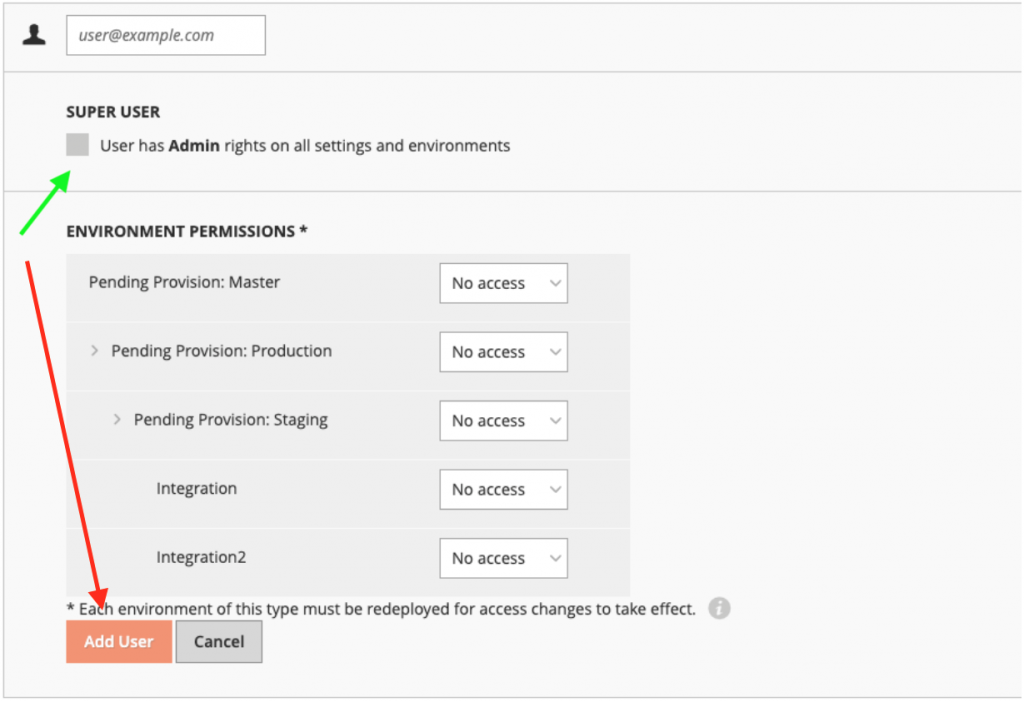
Task: Expand the Pending Provision: Staging row
Action: pyautogui.click(x=117, y=419)
